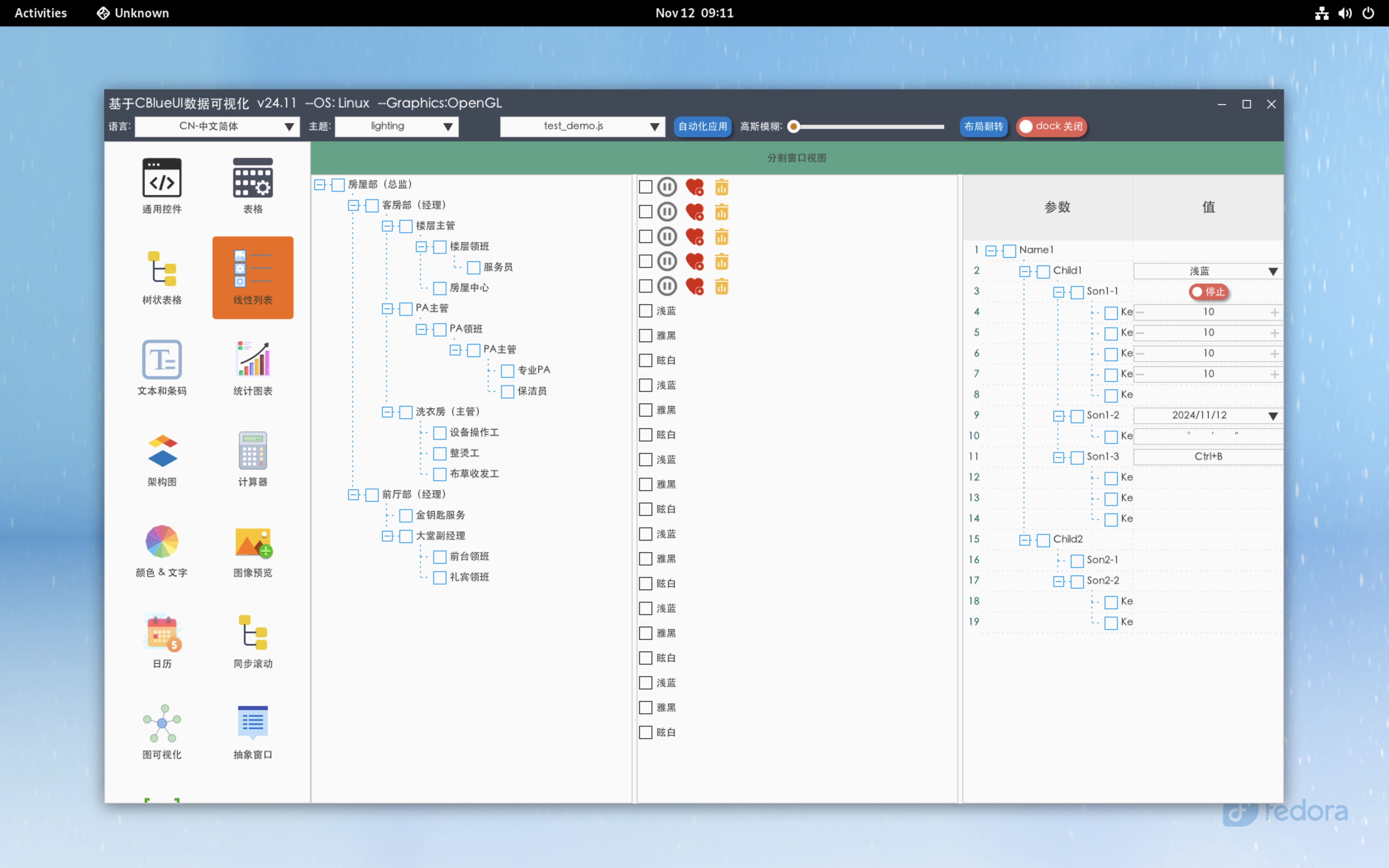
Task: Check the first 浅蓝 list item checkbox
Action: tap(646, 311)
